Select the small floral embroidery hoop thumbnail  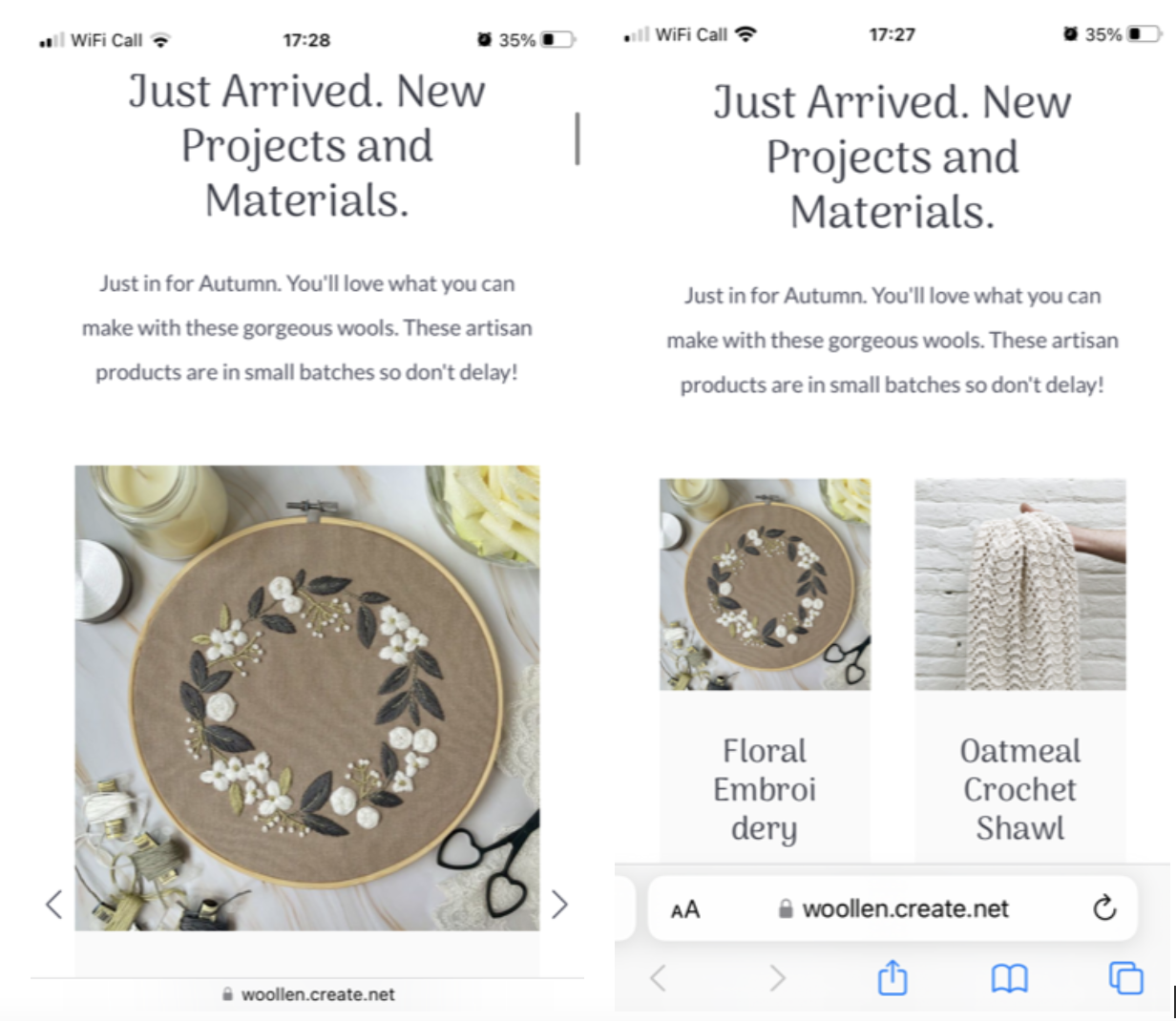[x=765, y=584]
